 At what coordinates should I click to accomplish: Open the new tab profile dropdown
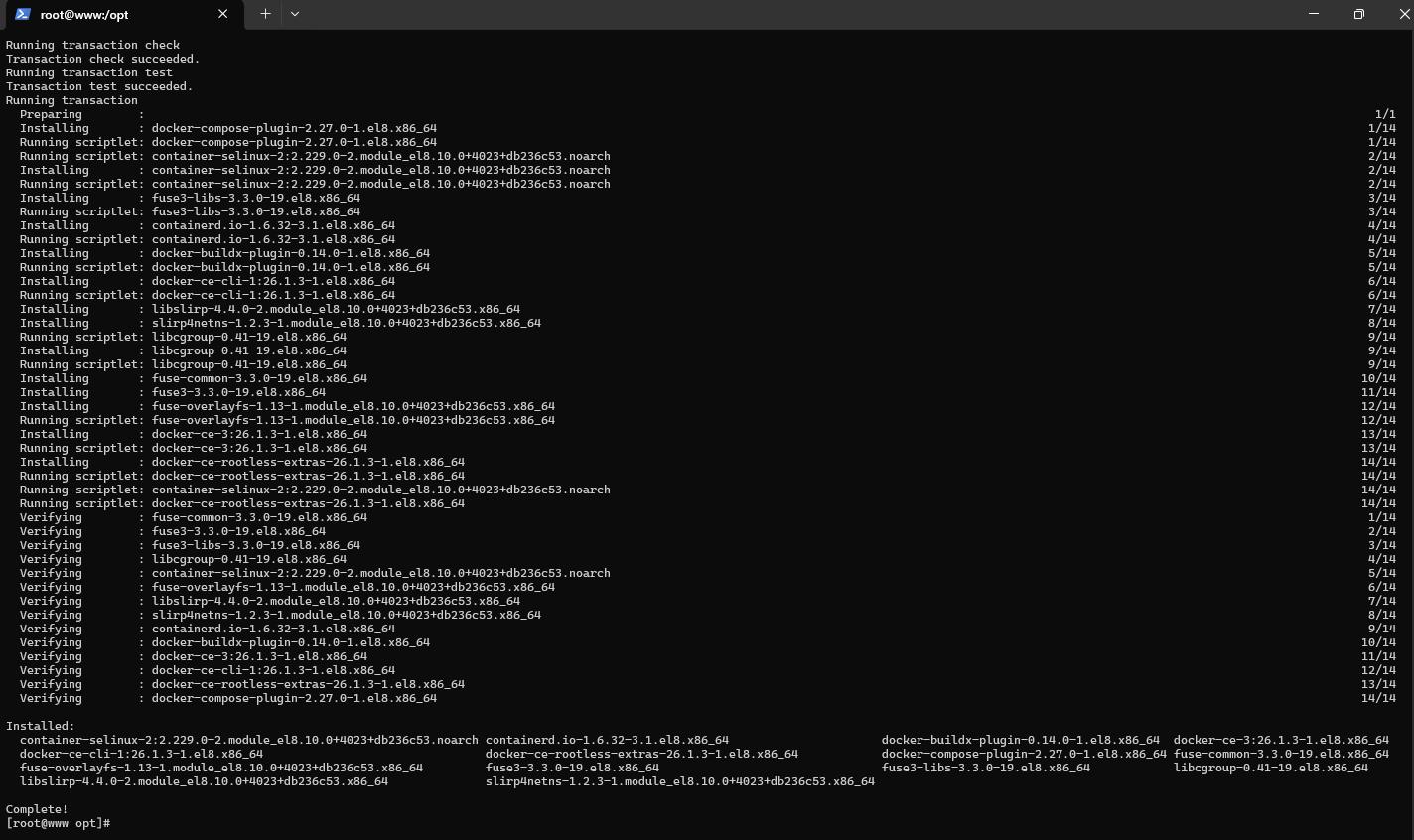tap(295, 14)
